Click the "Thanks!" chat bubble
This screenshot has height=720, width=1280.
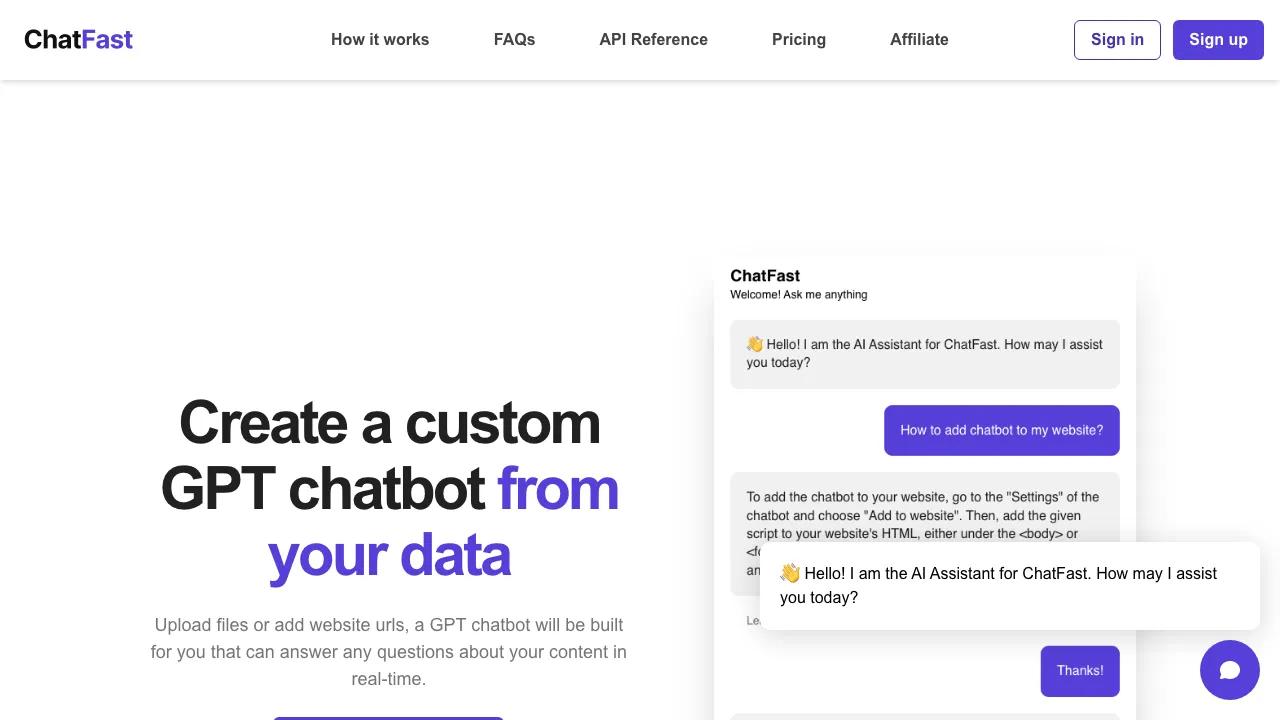(1080, 670)
